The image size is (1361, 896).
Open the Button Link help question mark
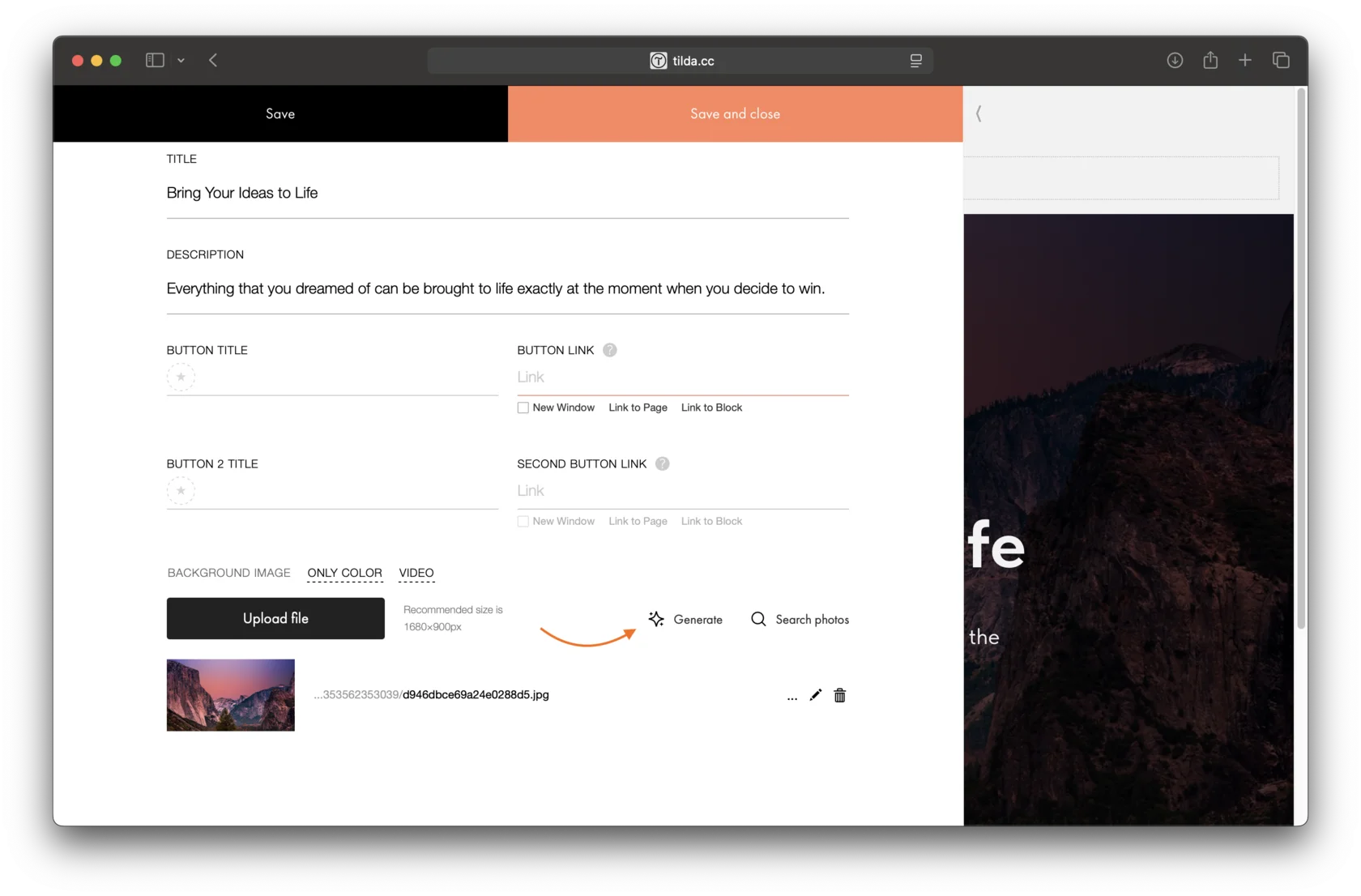[x=610, y=350]
